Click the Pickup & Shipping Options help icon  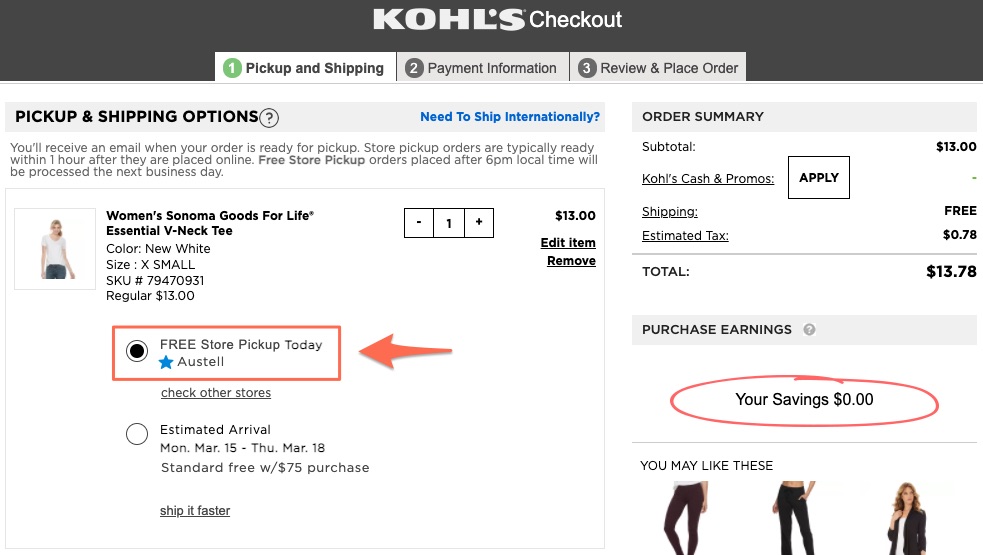tap(269, 118)
